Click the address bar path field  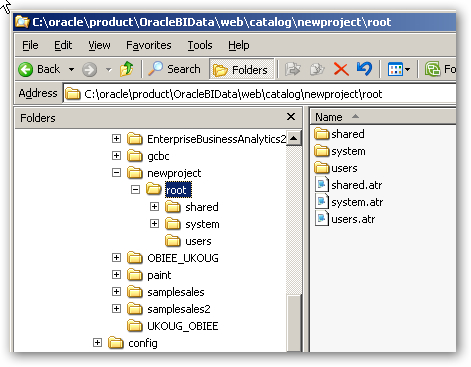(x=260, y=94)
